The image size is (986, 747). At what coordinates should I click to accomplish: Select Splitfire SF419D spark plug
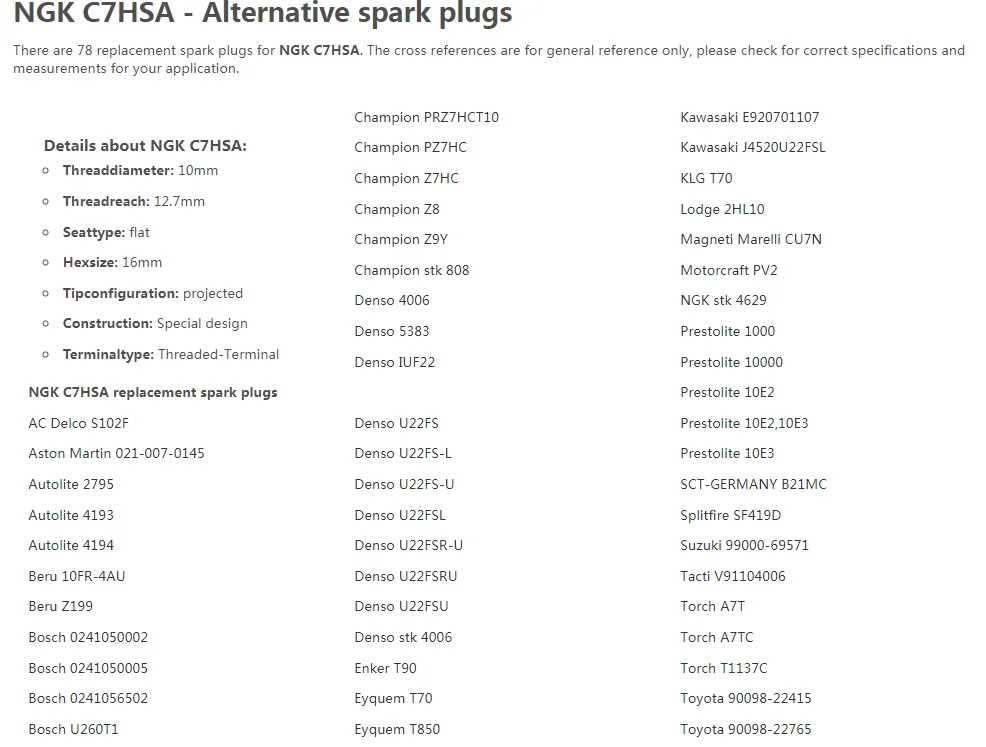(x=730, y=515)
